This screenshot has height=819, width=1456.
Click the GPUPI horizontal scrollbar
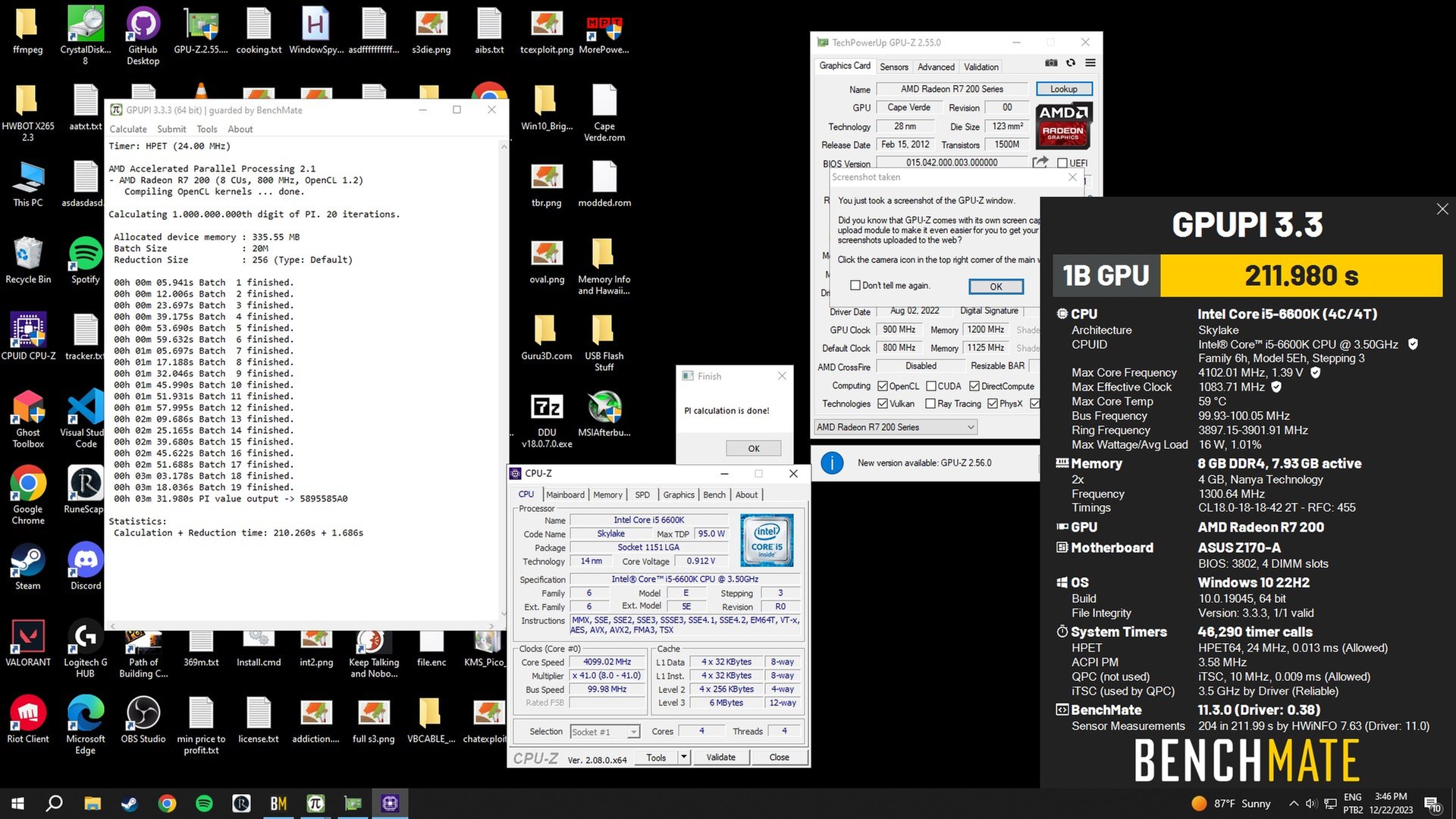tap(303, 626)
